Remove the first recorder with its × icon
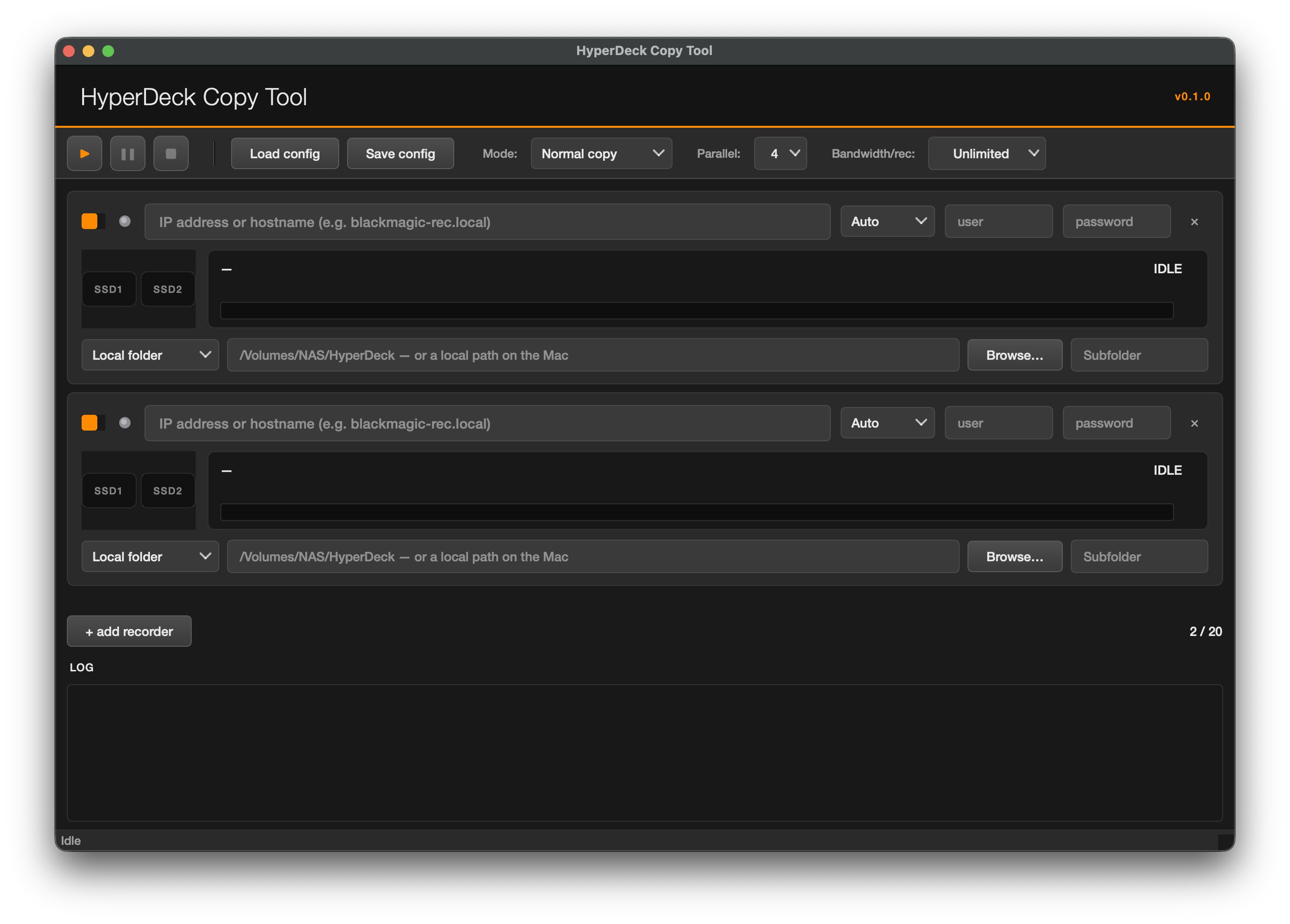The height and width of the screenshot is (924, 1290). (1195, 222)
